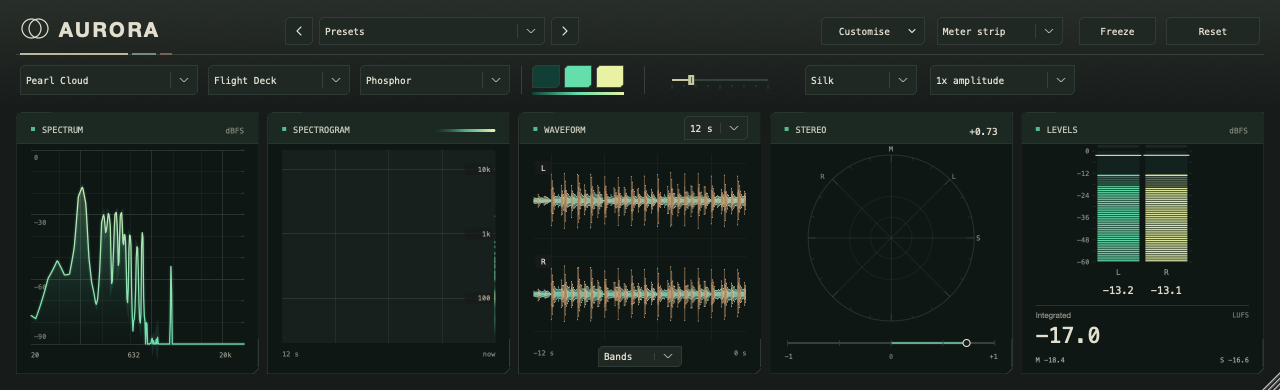Click the R waveform channel label

point(543,261)
